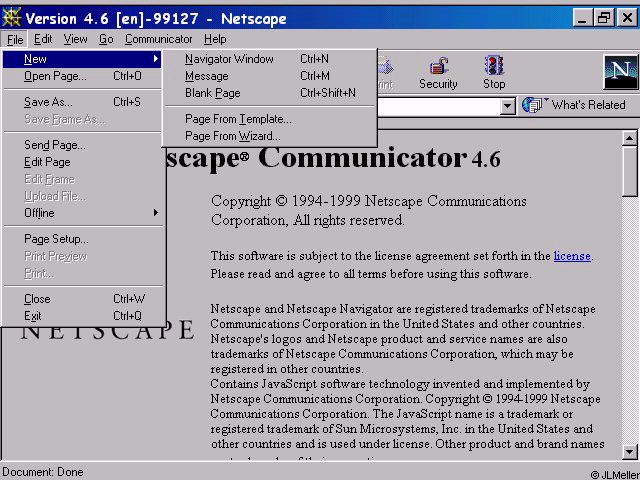Click the location URL input field
Screen dimensions: 640x480
439,107
